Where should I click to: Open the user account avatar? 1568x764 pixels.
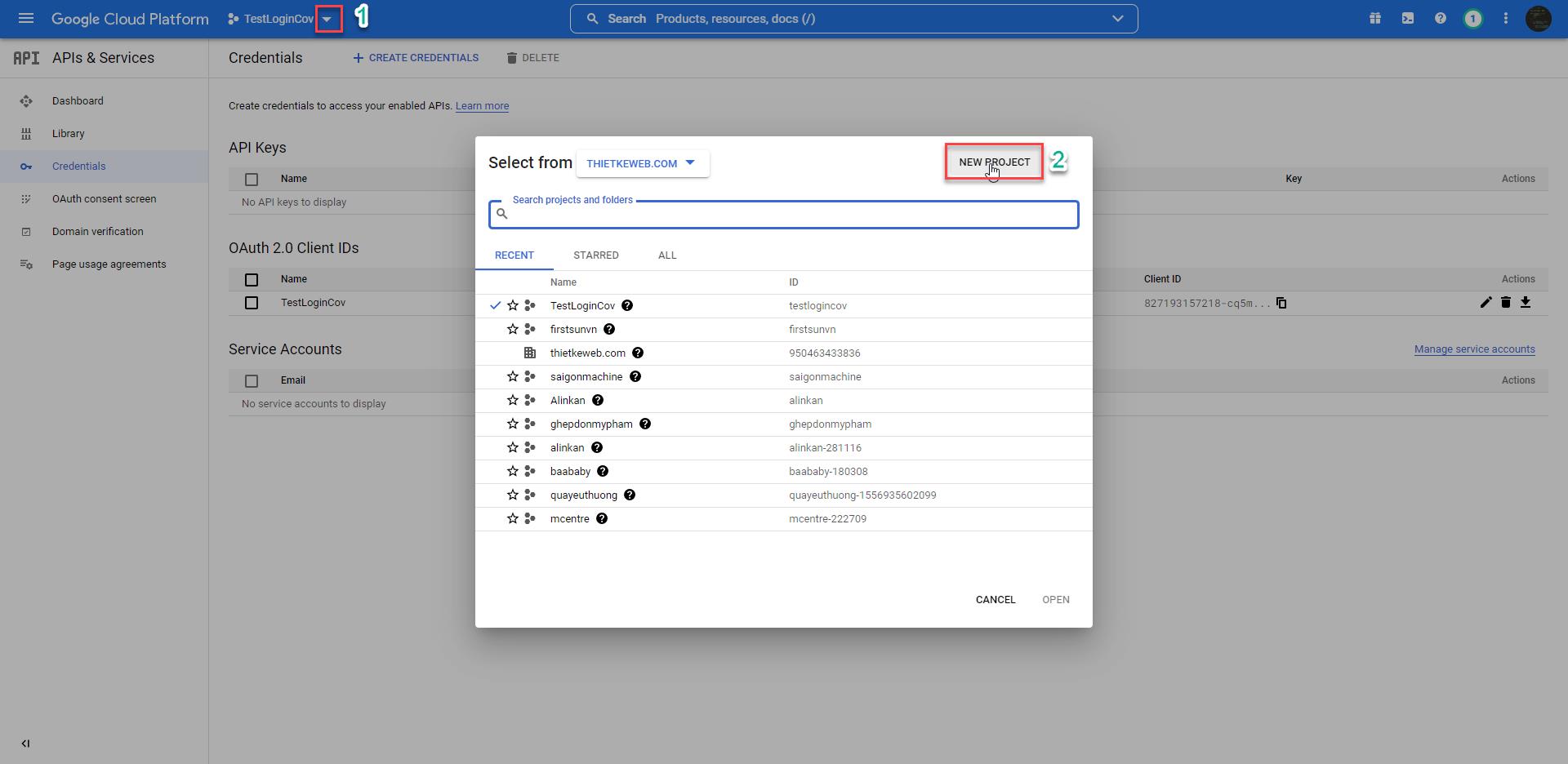pyautogui.click(x=1539, y=18)
